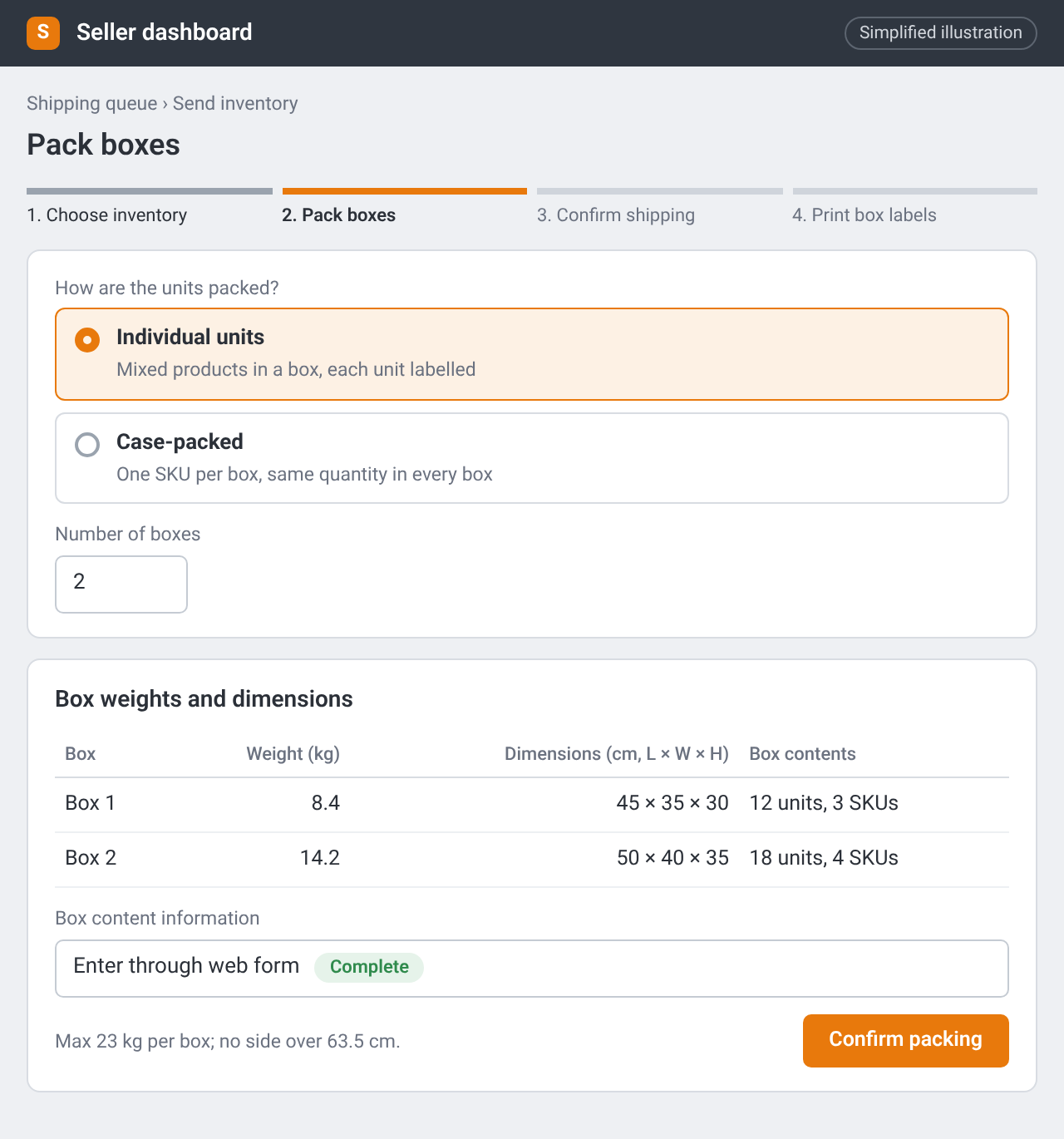The width and height of the screenshot is (1064, 1139).
Task: Click dimensions 45 × 35 × 30
Action: 672,803
